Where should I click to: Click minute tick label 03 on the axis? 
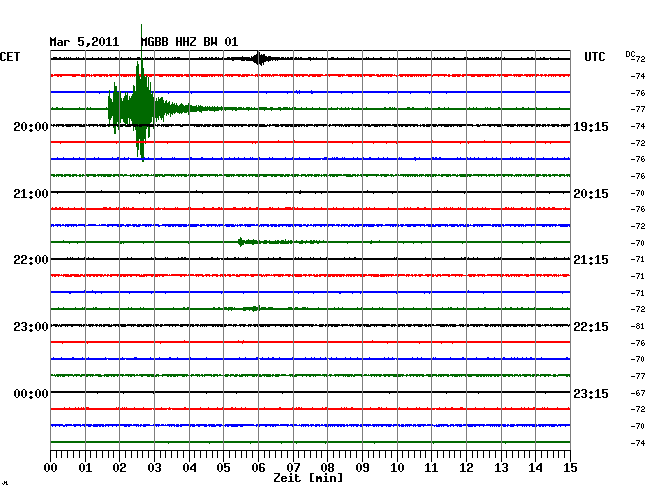point(154,467)
